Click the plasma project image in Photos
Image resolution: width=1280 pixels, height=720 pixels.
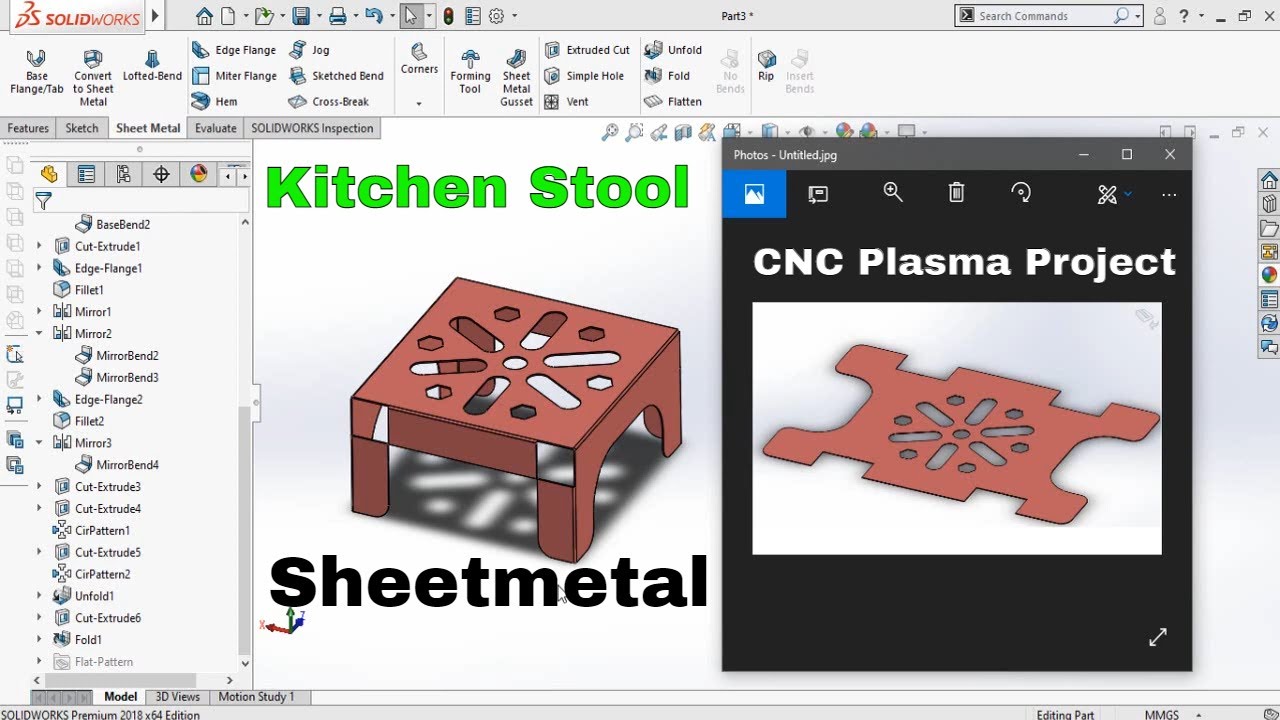click(x=957, y=428)
